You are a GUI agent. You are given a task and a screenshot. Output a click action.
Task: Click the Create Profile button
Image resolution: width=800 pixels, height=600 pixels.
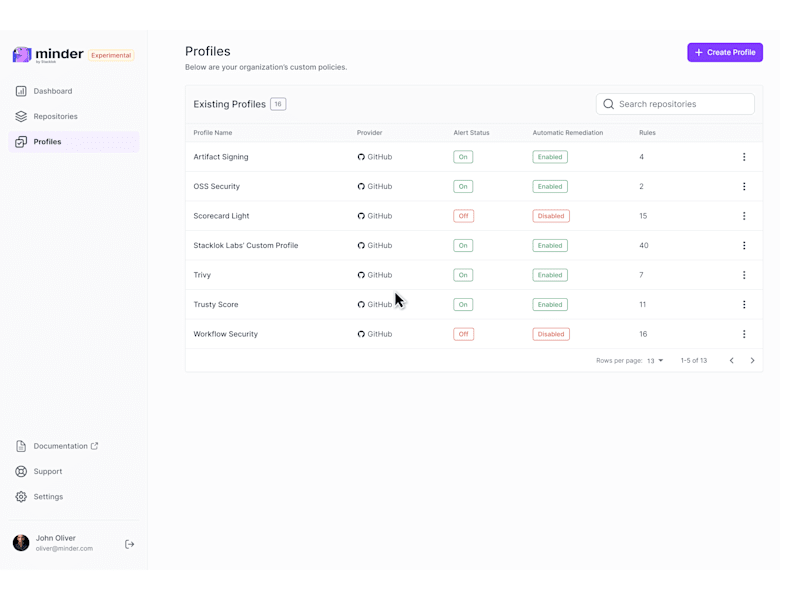click(x=725, y=53)
